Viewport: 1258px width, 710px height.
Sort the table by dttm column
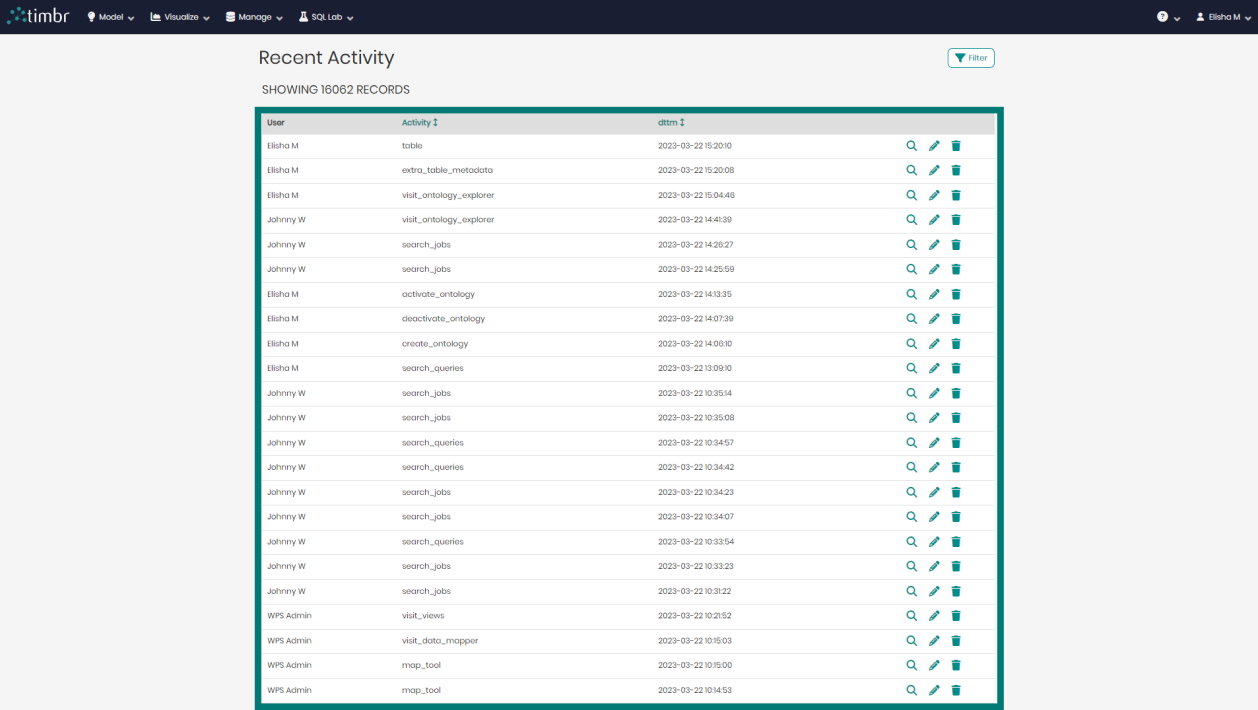click(x=670, y=122)
